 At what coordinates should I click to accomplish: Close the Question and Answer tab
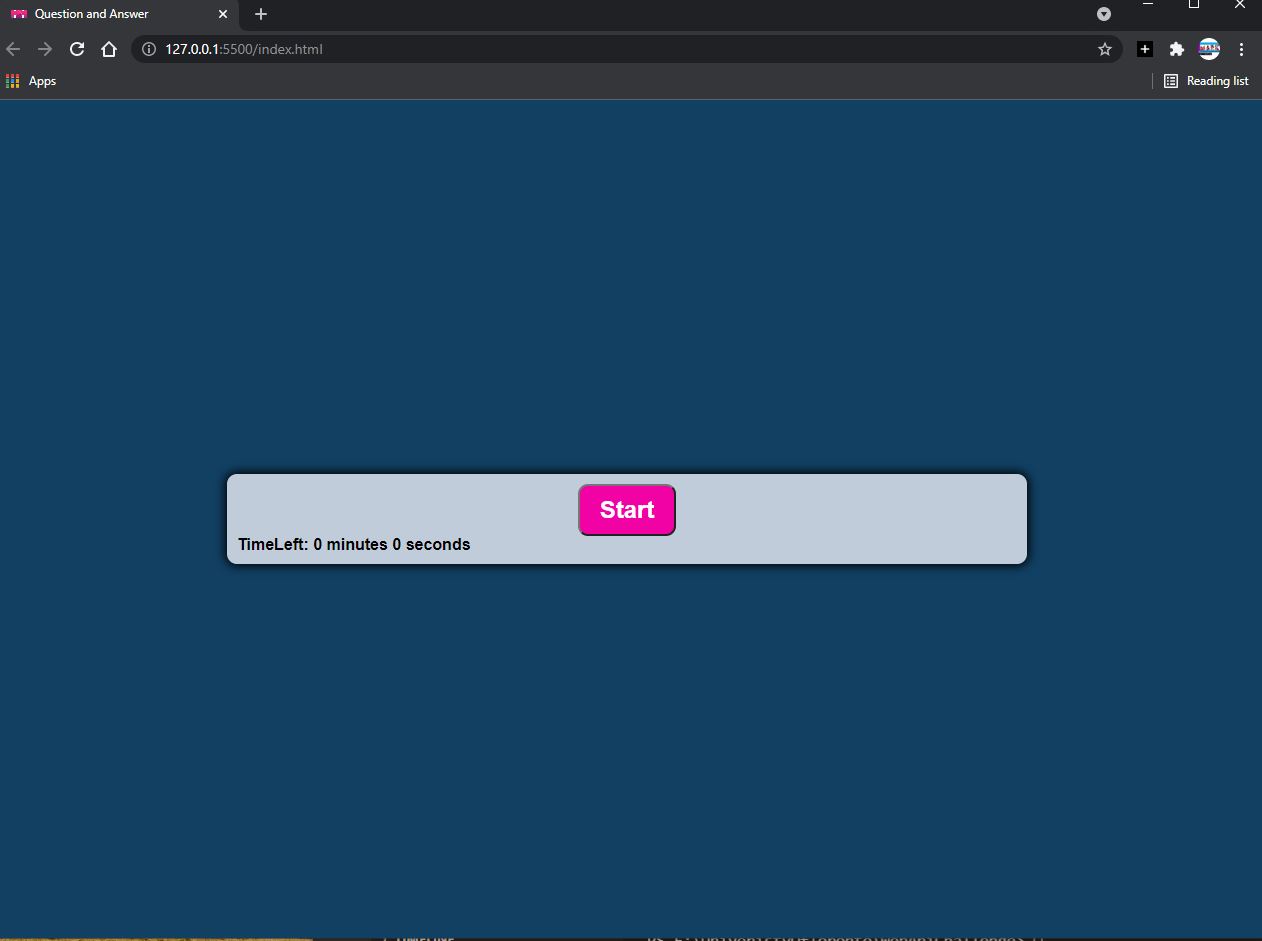click(x=223, y=14)
